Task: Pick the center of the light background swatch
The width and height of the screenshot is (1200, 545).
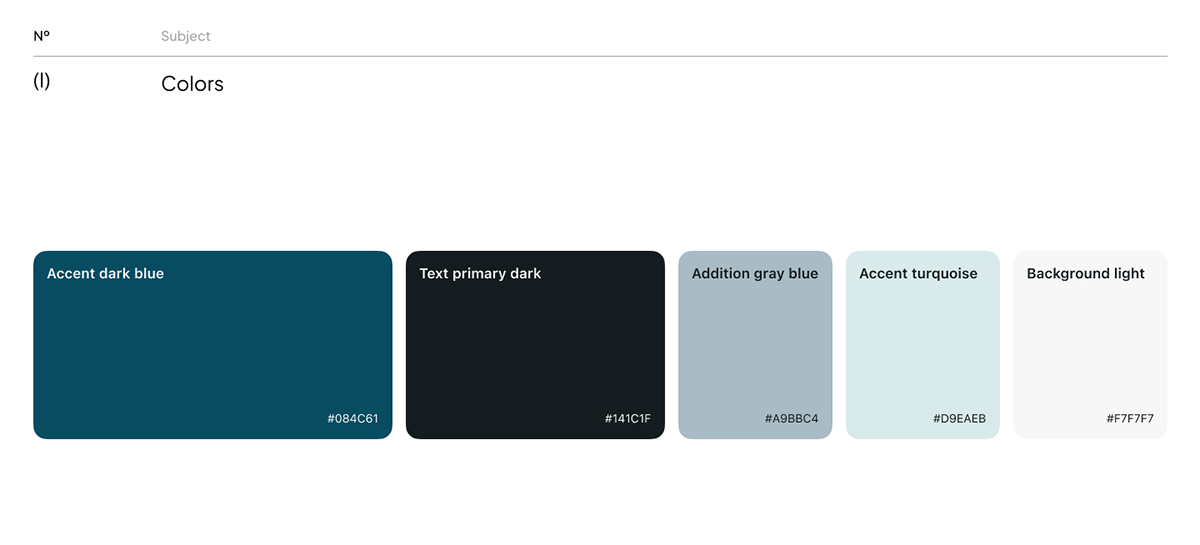Action: tap(1090, 345)
